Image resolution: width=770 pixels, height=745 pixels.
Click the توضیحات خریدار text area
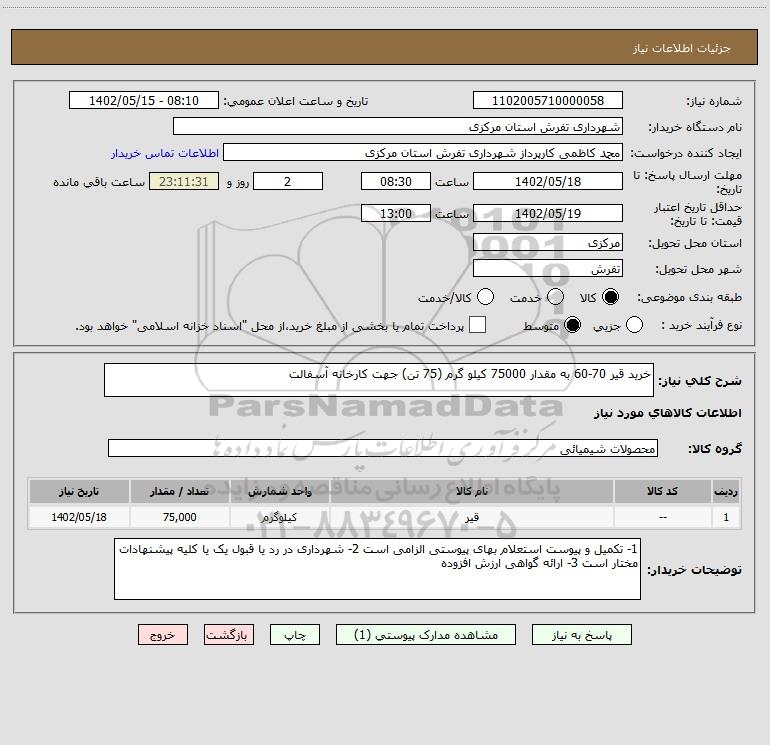pyautogui.click(x=377, y=569)
